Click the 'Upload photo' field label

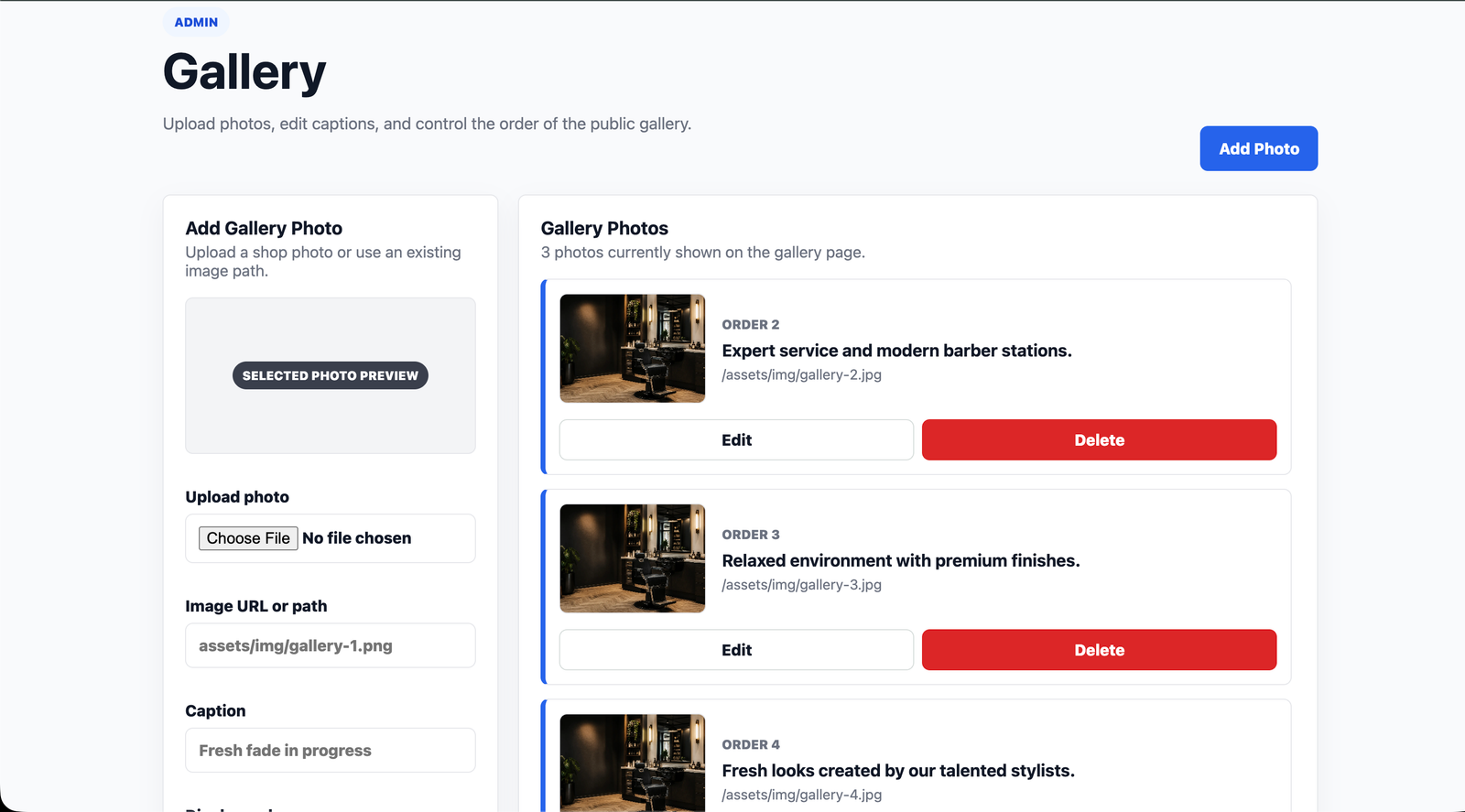click(237, 497)
